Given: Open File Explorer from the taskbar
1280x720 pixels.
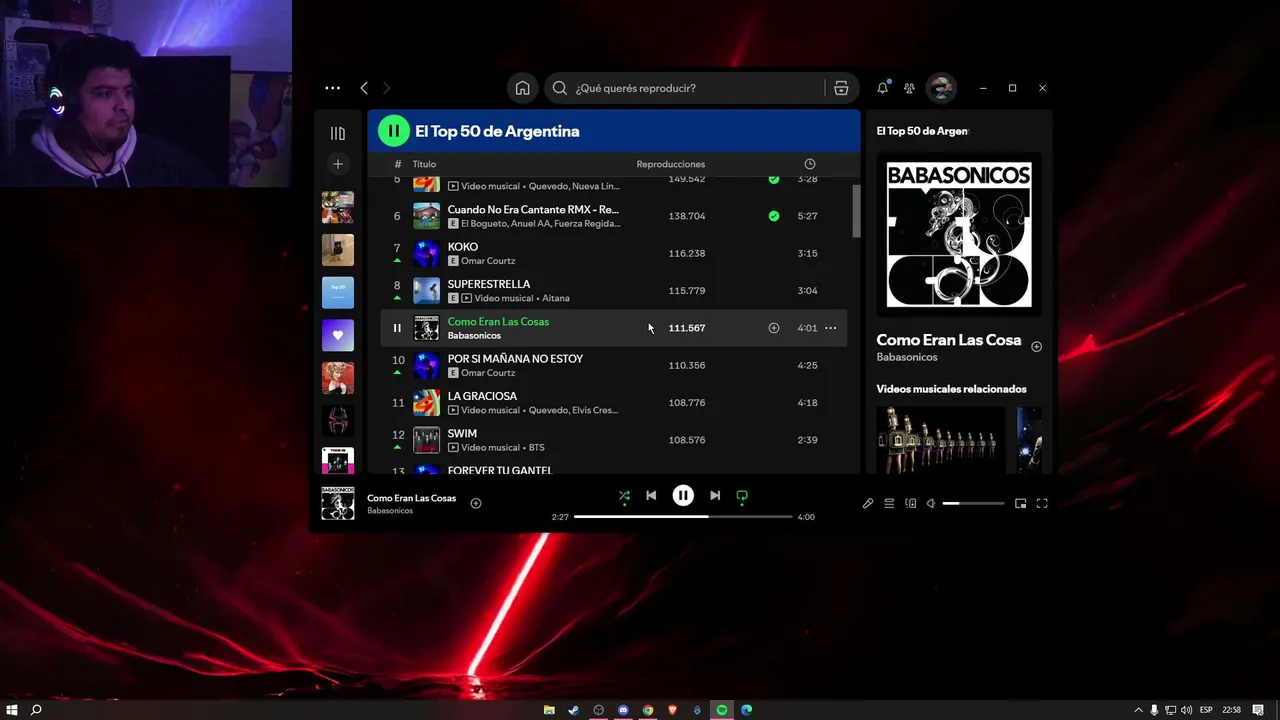Looking at the screenshot, I should tap(549, 710).
